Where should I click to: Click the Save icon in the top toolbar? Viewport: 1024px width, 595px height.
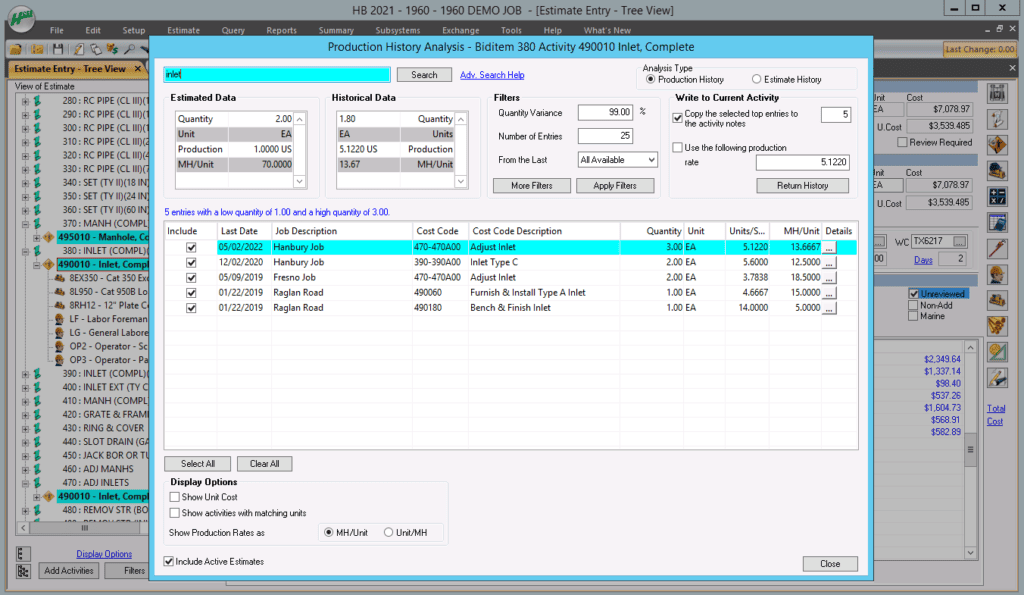(x=57, y=48)
